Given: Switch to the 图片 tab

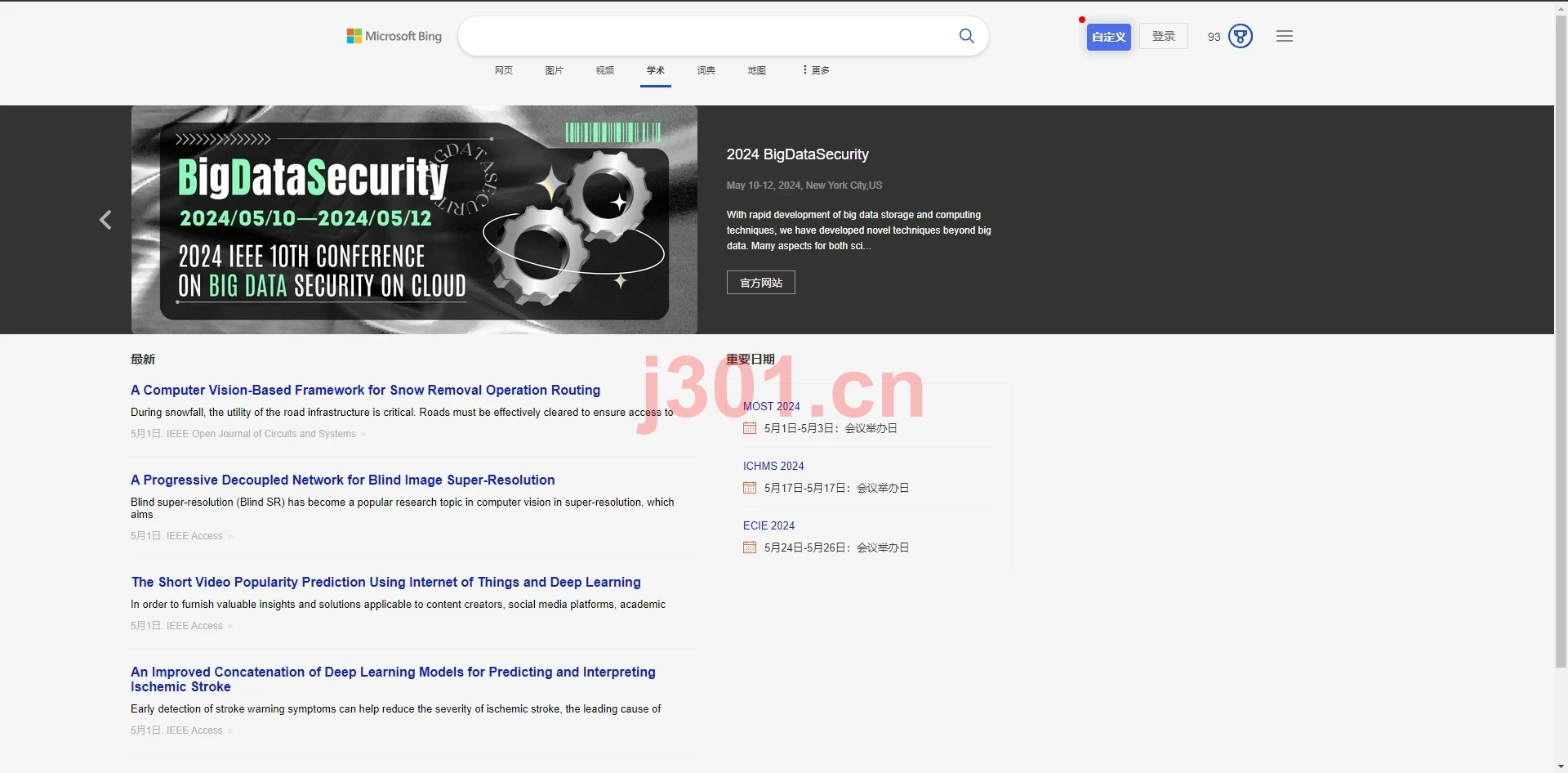Looking at the screenshot, I should pos(555,70).
